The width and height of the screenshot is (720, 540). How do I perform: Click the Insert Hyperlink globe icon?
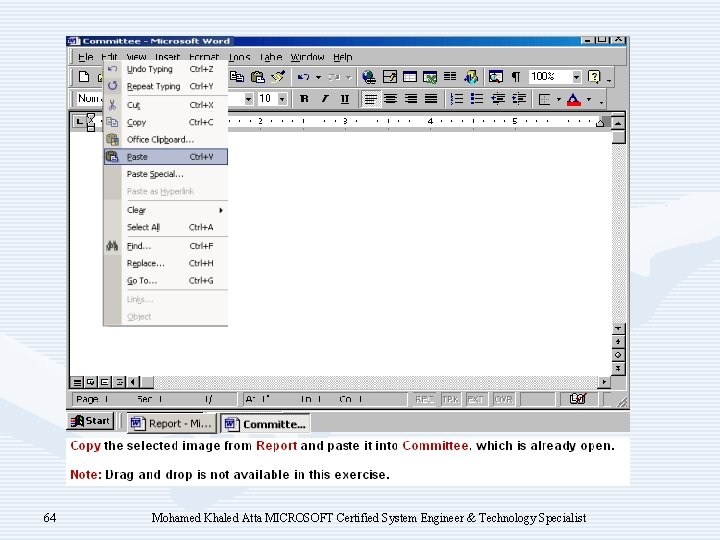368,77
